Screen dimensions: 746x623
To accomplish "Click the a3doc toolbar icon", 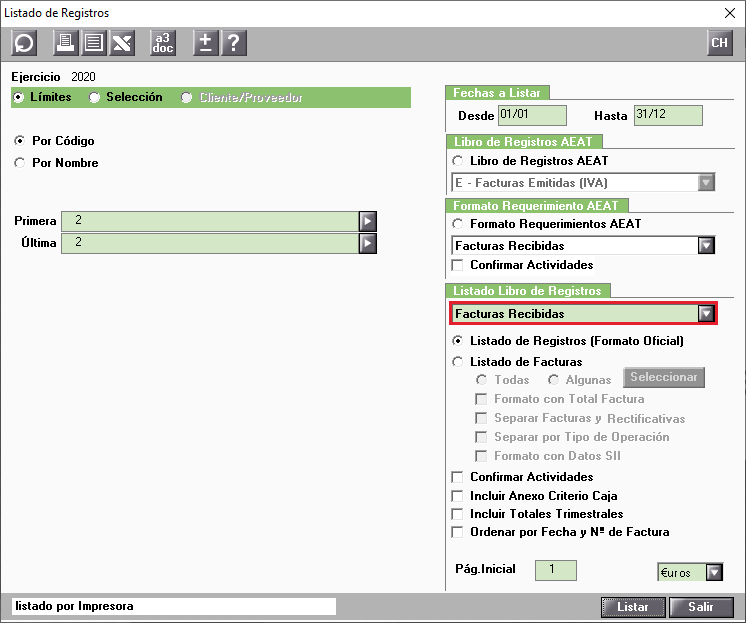I will coord(163,43).
